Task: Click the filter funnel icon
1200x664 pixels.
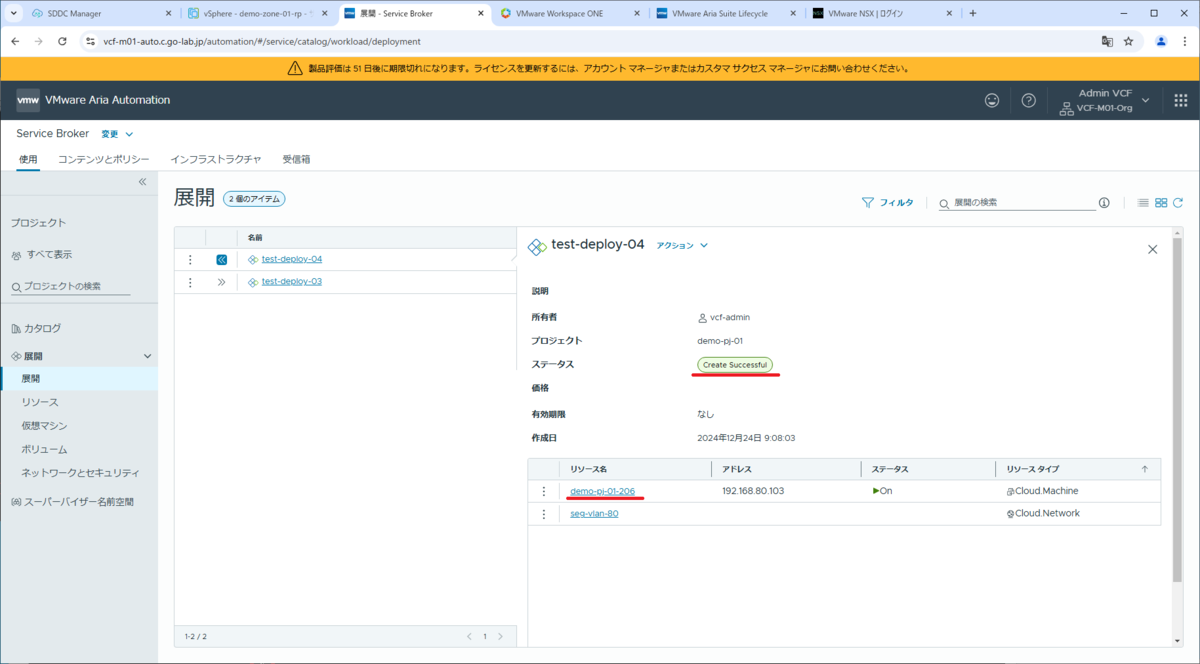Action: pos(868,202)
